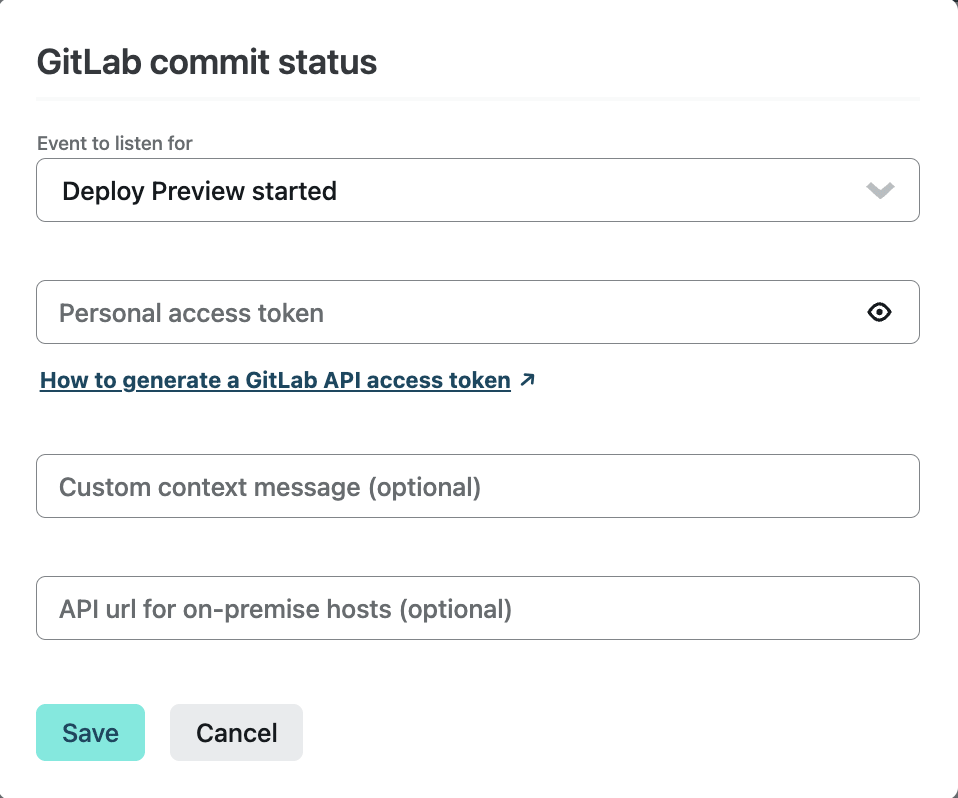
Task: Save the GitLab commit status notification
Action: pyautogui.click(x=90, y=733)
